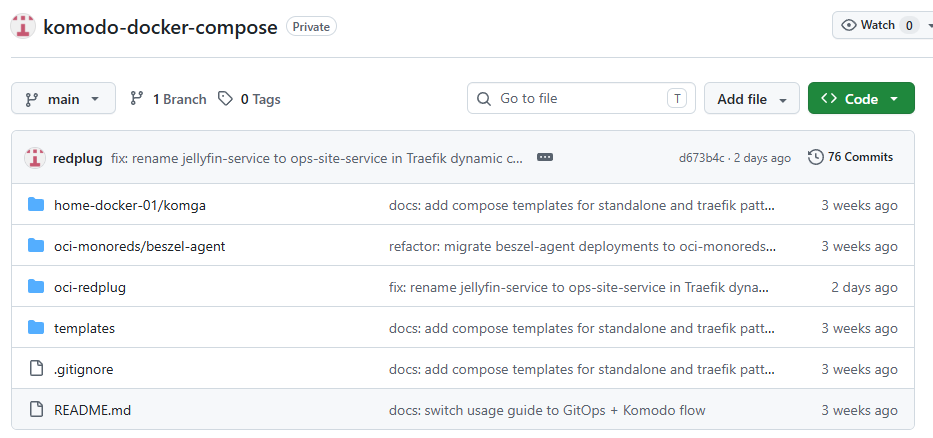Click the redplug avatar in the commit bar

pos(35,158)
